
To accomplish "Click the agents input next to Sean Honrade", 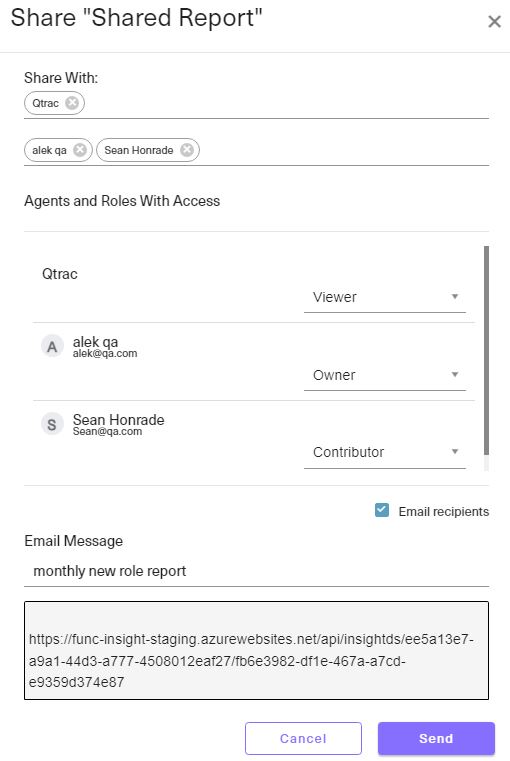I will [x=345, y=150].
